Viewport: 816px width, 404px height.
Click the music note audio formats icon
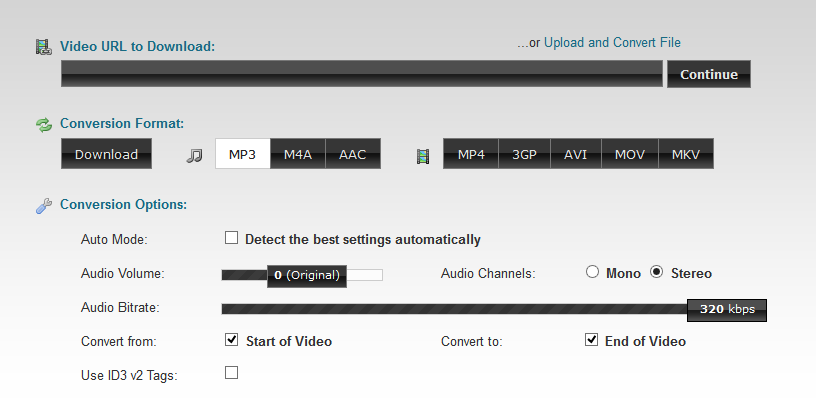tap(194, 155)
